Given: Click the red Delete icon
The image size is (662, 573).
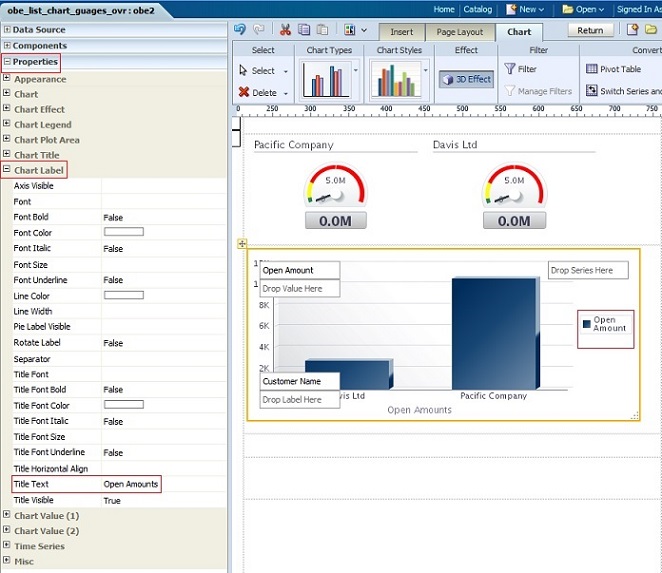Looking at the screenshot, I should coord(244,92).
